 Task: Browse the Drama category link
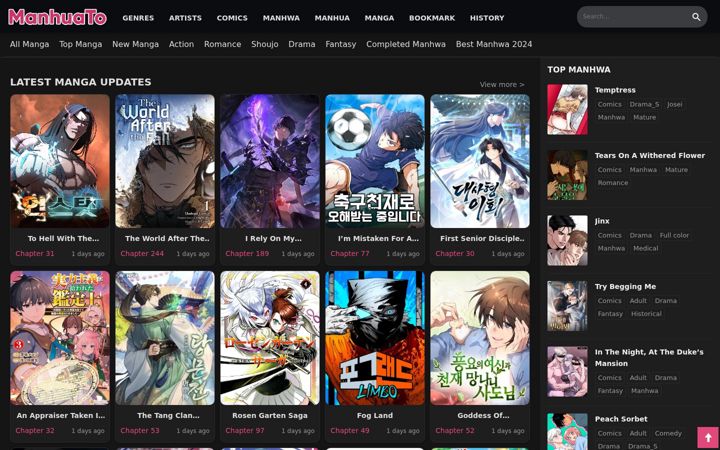(302, 44)
